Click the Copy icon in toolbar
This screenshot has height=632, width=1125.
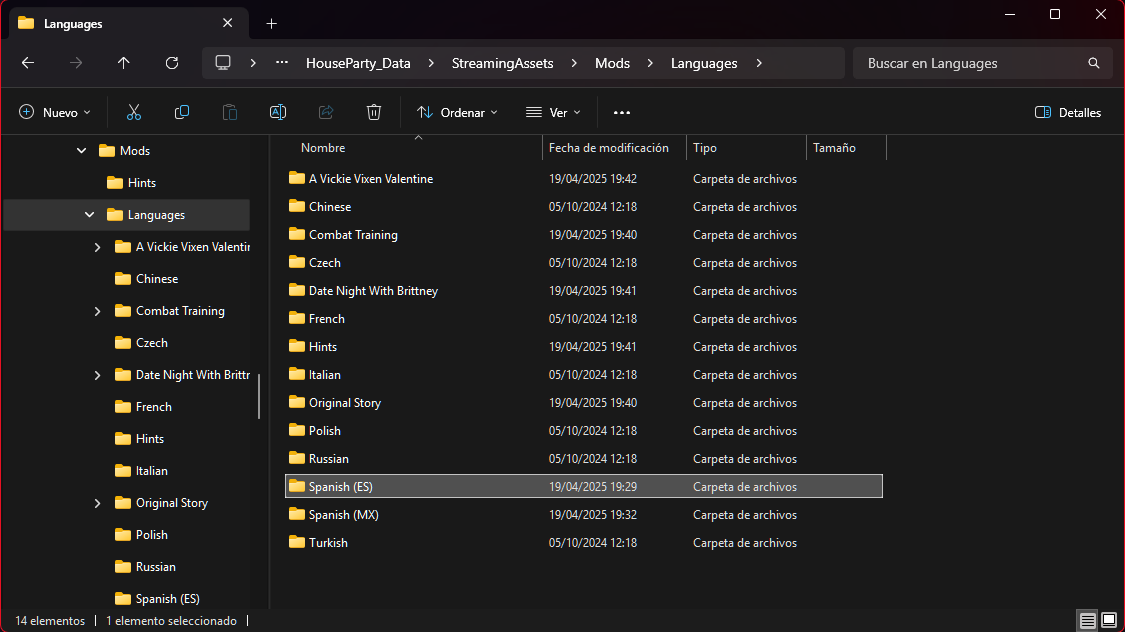click(182, 113)
